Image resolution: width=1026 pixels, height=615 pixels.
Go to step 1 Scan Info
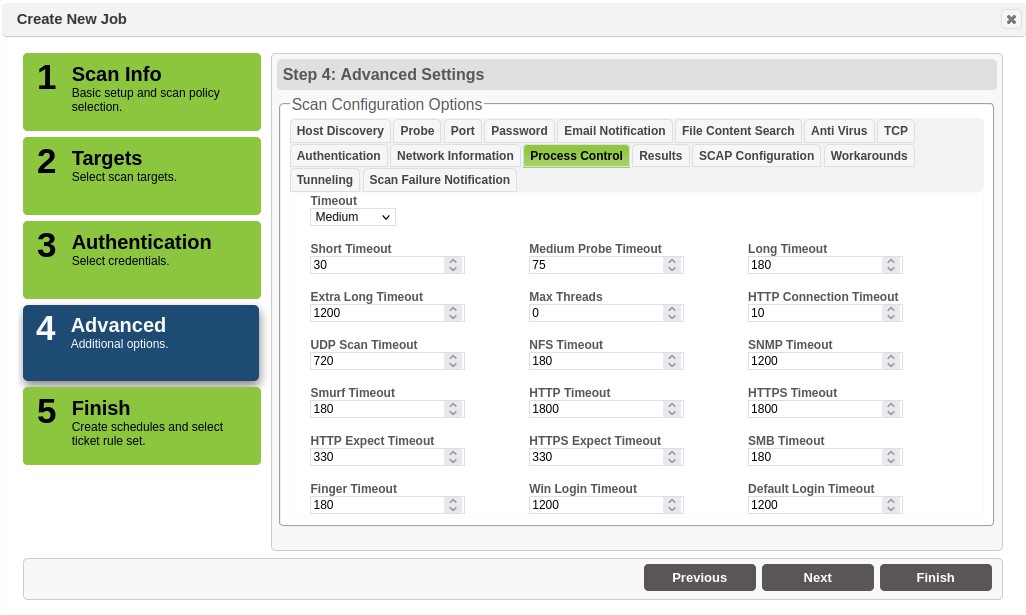click(x=142, y=92)
